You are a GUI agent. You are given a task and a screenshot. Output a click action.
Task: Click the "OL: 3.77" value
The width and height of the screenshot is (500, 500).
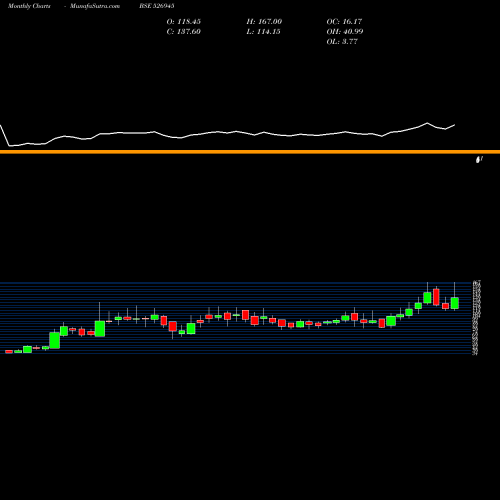[342, 42]
